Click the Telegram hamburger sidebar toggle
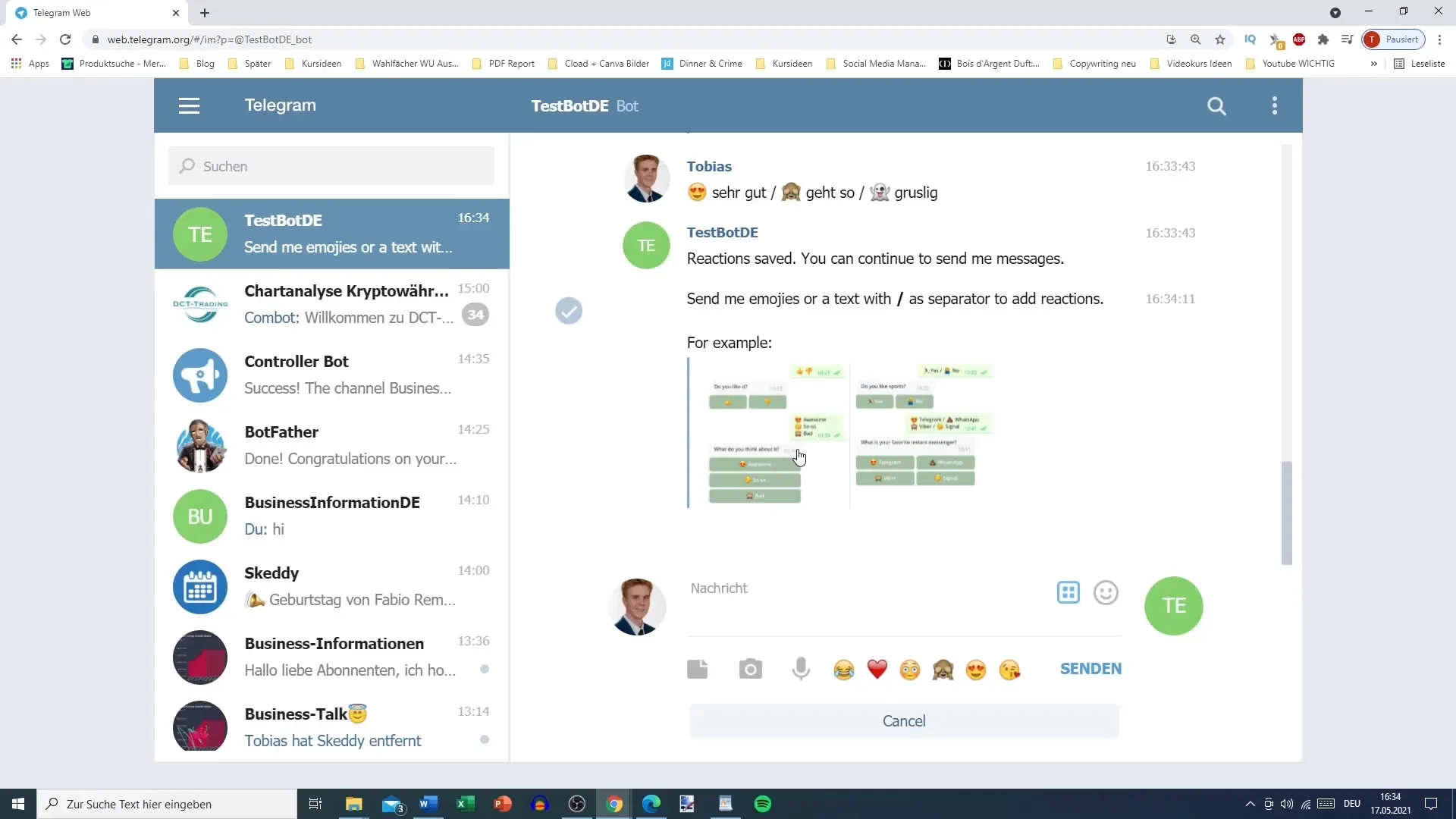1456x819 pixels. coord(188,105)
